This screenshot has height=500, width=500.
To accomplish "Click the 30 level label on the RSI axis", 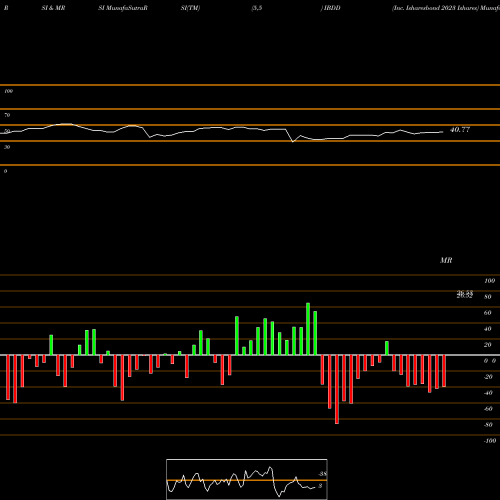I will tap(7, 147).
